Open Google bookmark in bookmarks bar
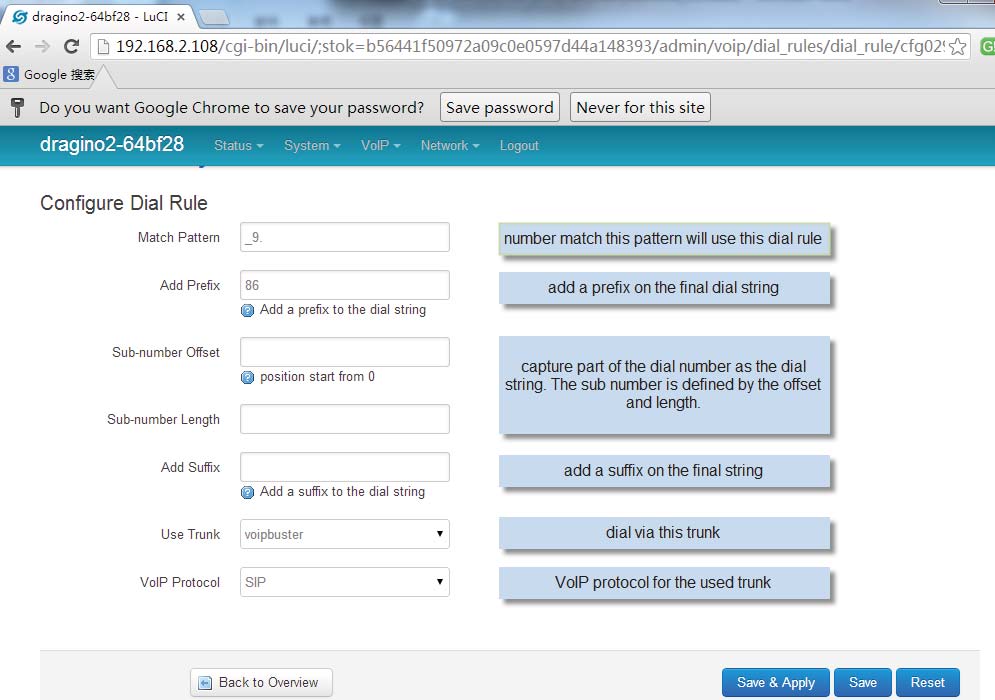This screenshot has height=700, width=995. tap(49, 74)
